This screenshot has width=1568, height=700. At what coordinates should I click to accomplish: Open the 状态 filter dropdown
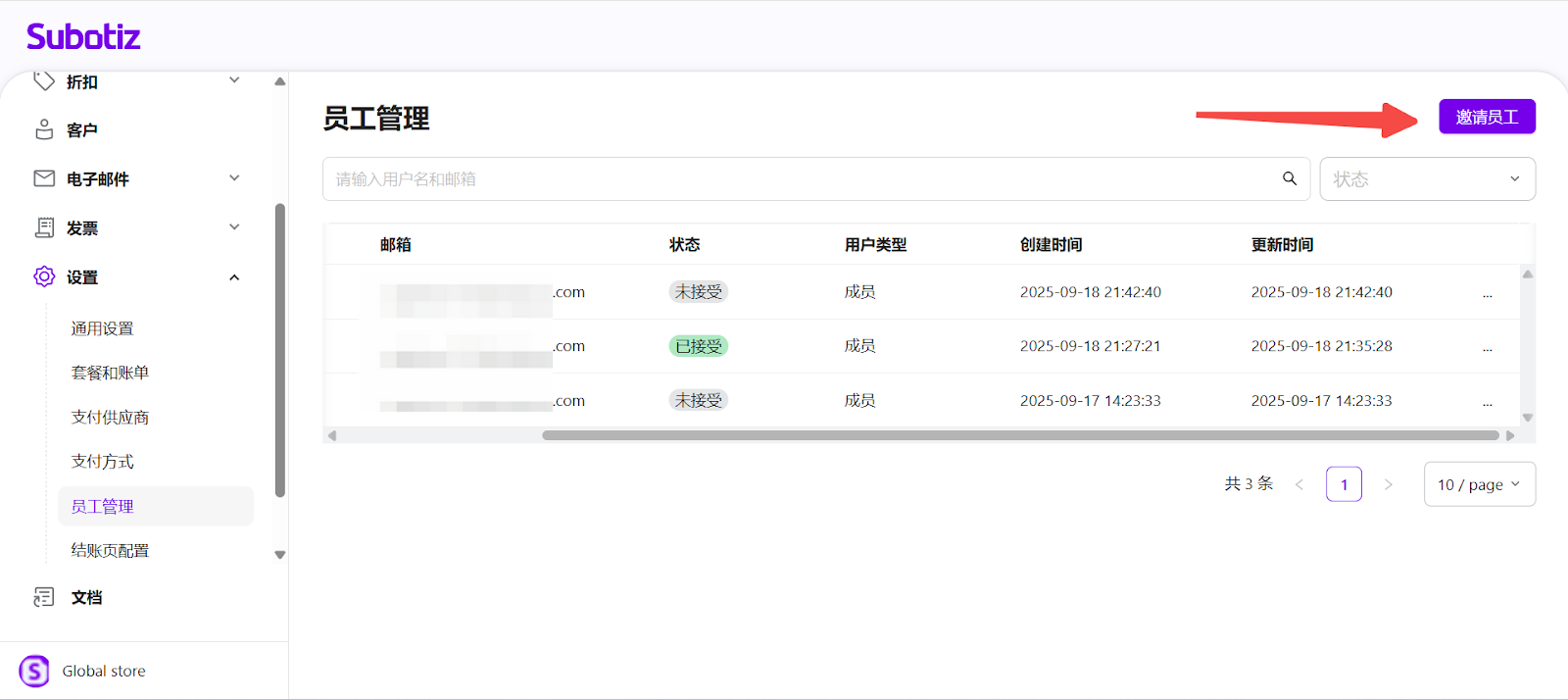pos(1427,179)
